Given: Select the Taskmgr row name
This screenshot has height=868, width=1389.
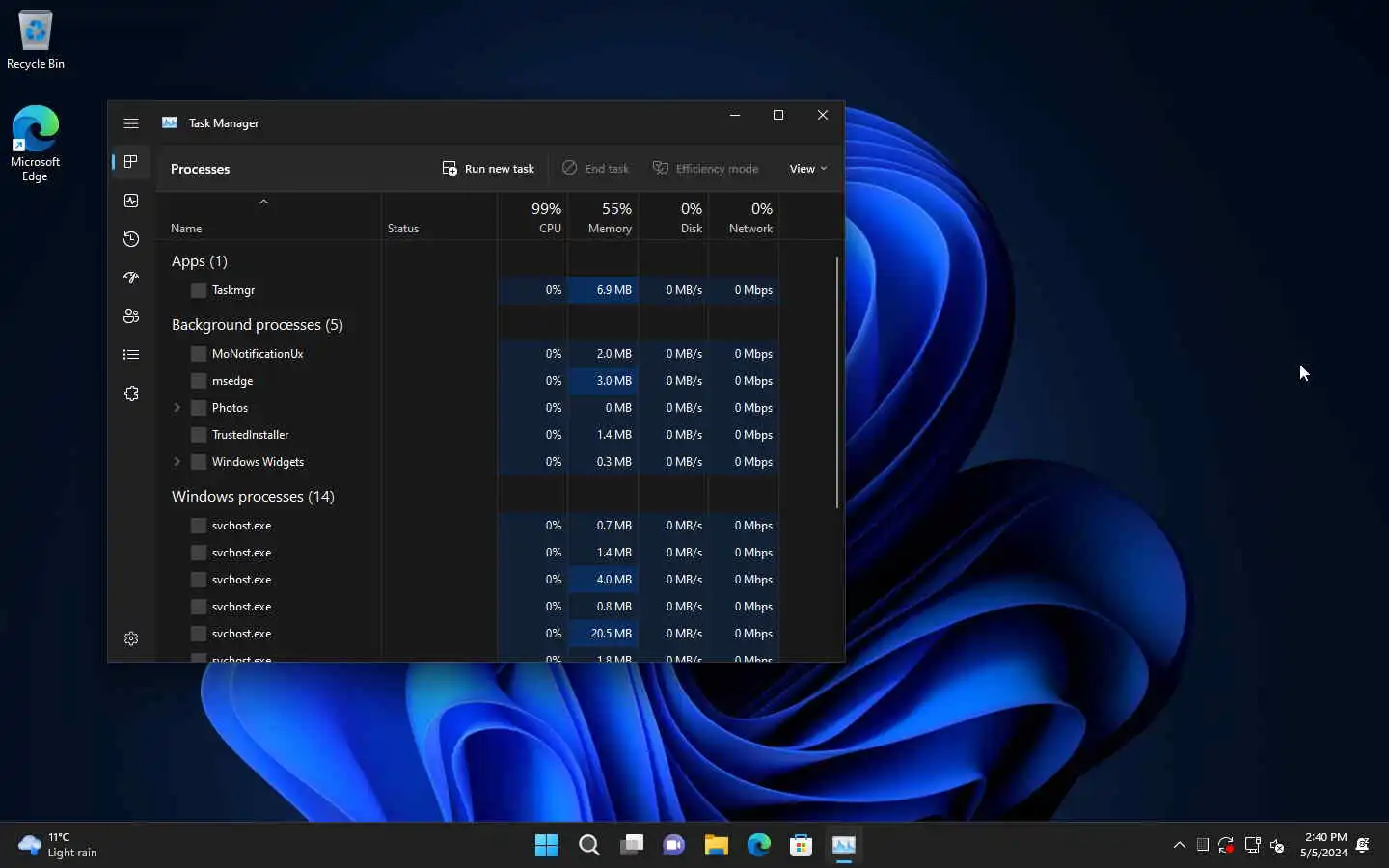Looking at the screenshot, I should pyautogui.click(x=233, y=290).
